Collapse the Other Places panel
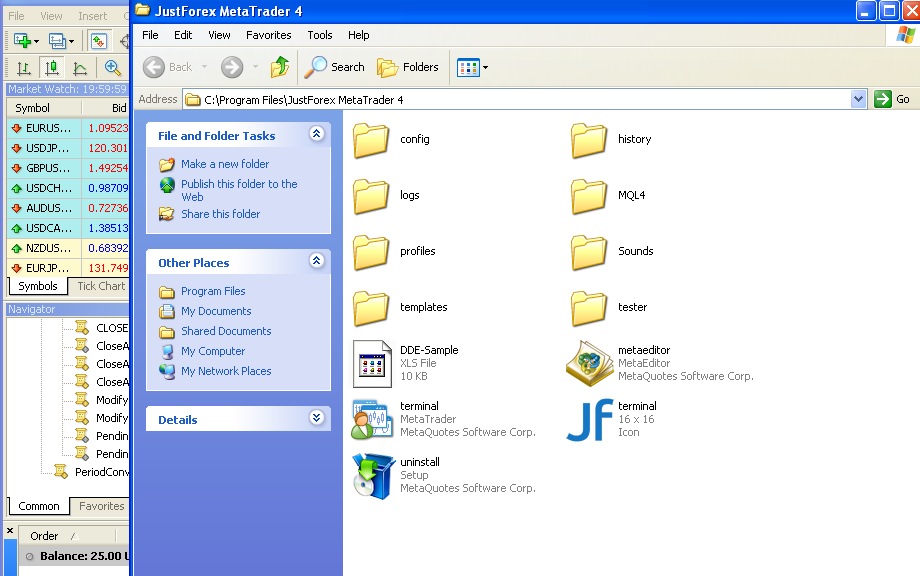Image resolution: width=920 pixels, height=576 pixels. 317,260
